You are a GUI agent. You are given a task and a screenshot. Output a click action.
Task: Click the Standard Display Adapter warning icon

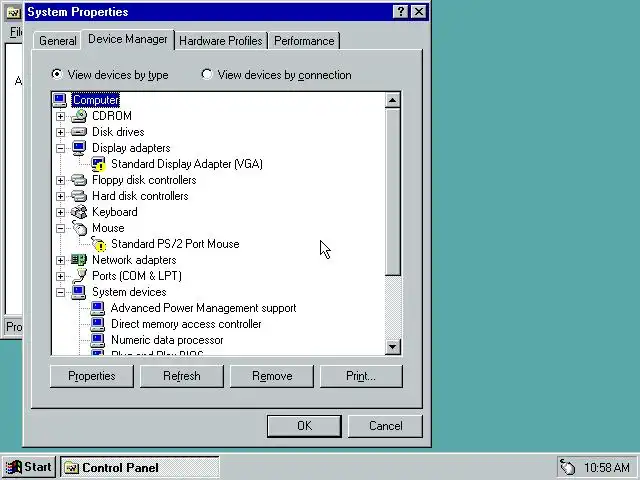coord(98,164)
